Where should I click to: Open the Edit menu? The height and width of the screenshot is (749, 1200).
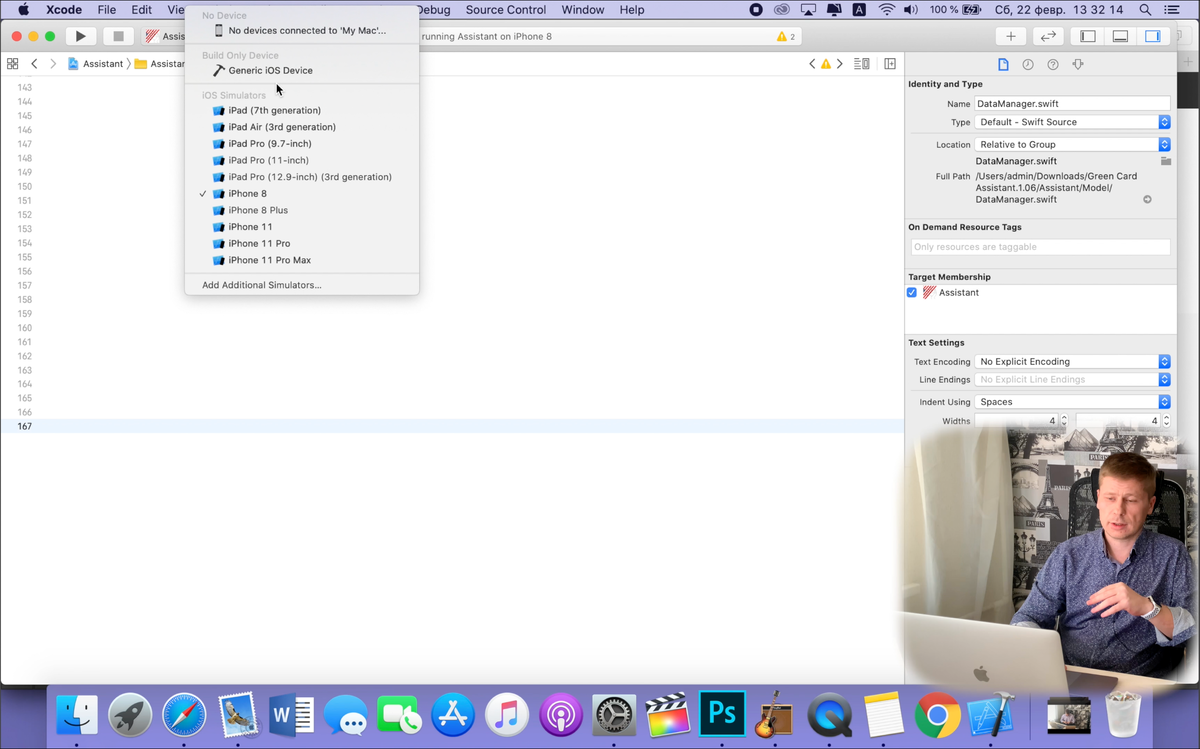point(141,10)
